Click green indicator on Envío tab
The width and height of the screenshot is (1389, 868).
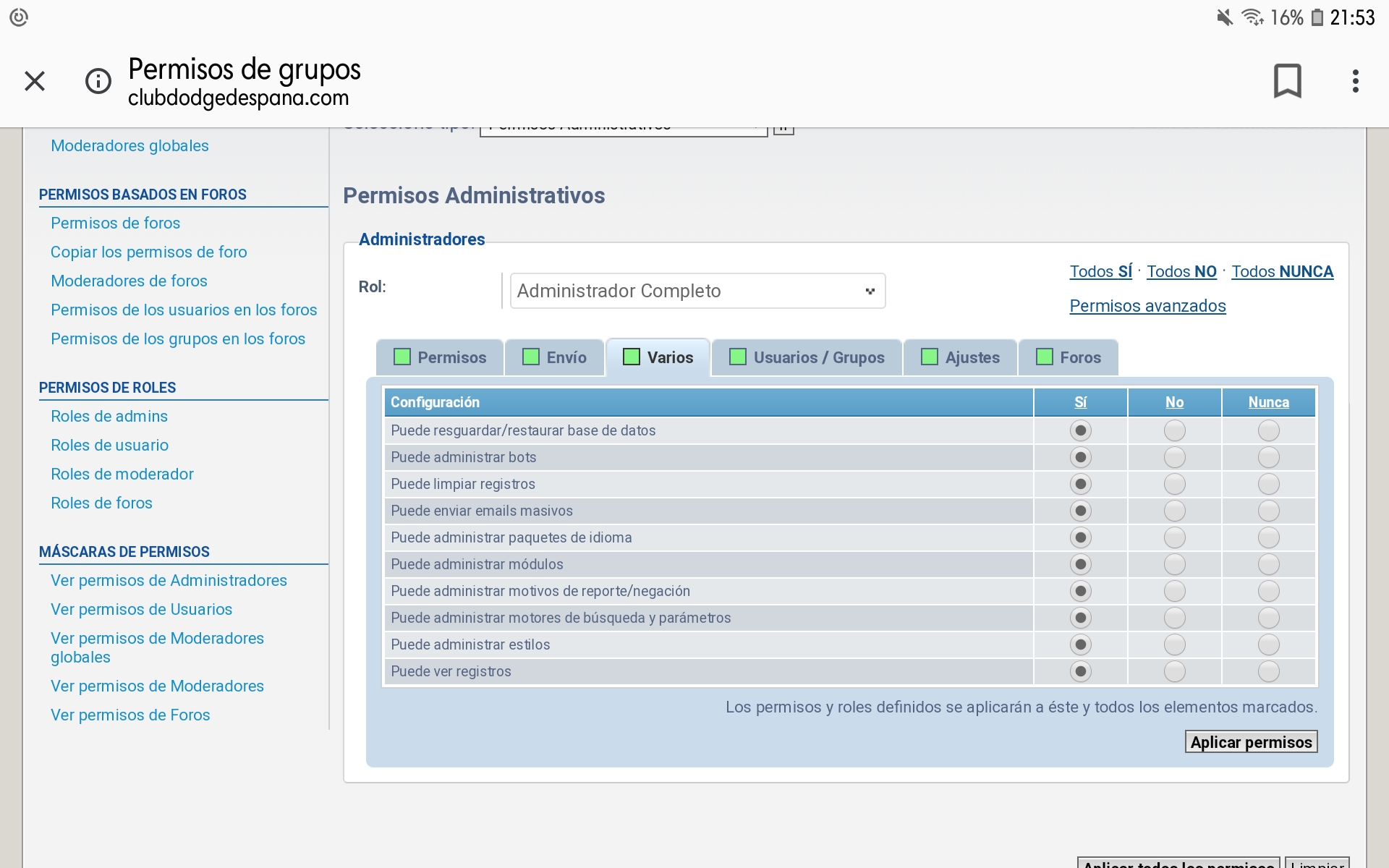pos(531,357)
